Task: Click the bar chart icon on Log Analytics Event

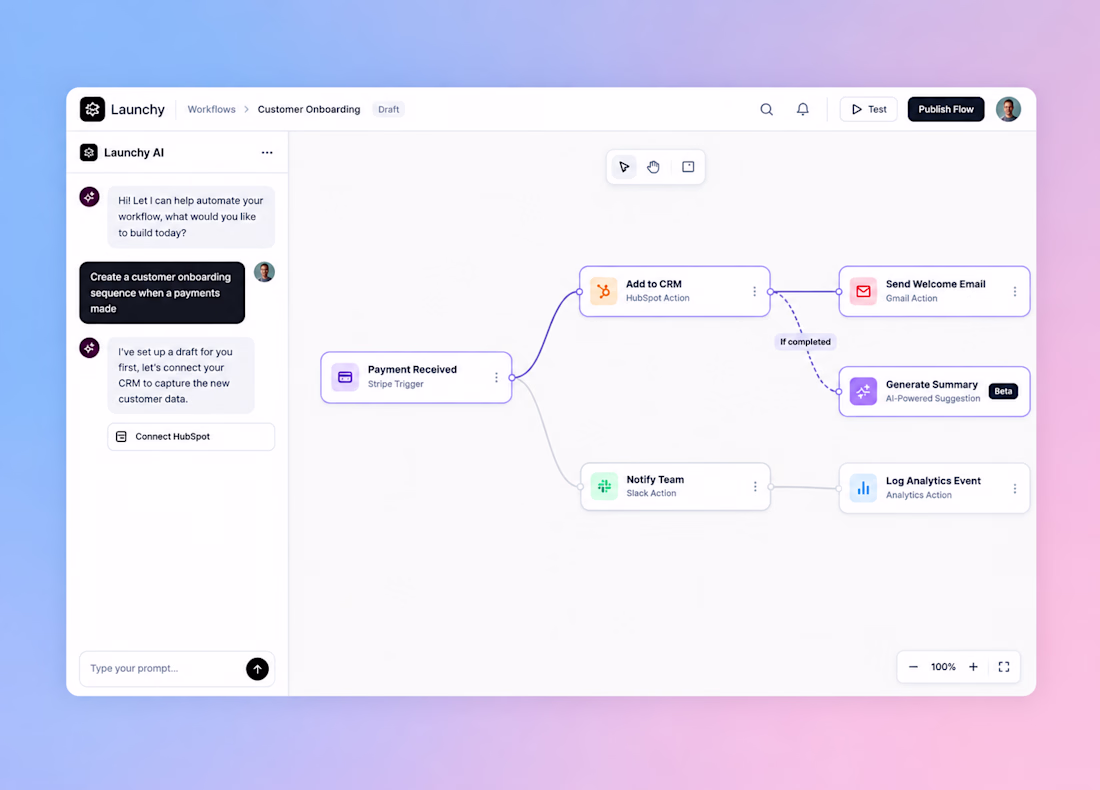Action: click(863, 488)
